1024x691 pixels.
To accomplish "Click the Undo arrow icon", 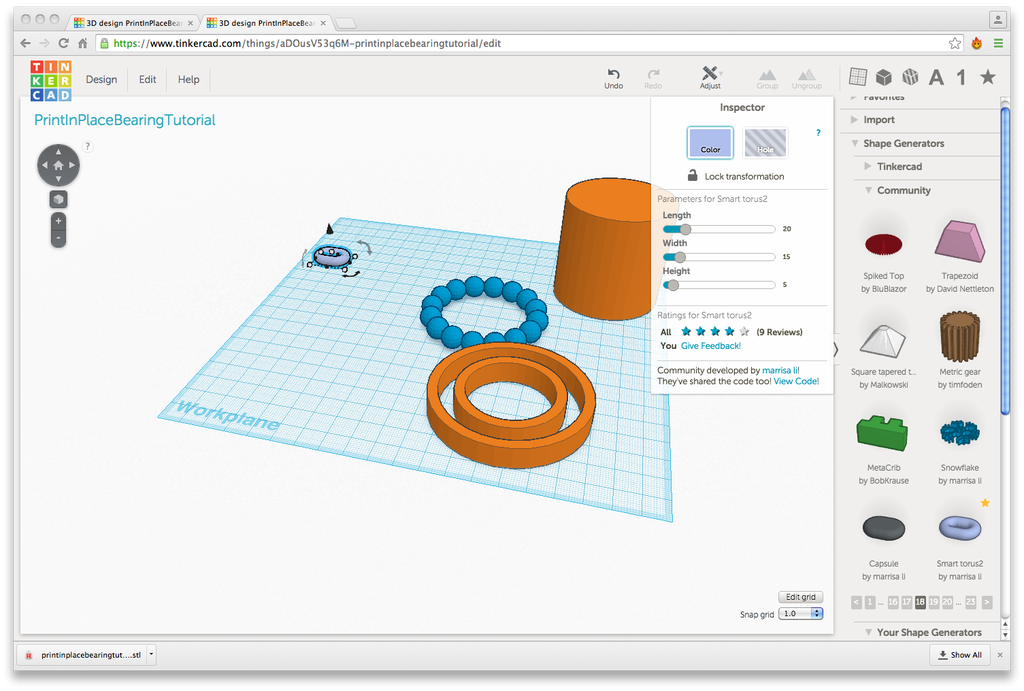I will 613,74.
